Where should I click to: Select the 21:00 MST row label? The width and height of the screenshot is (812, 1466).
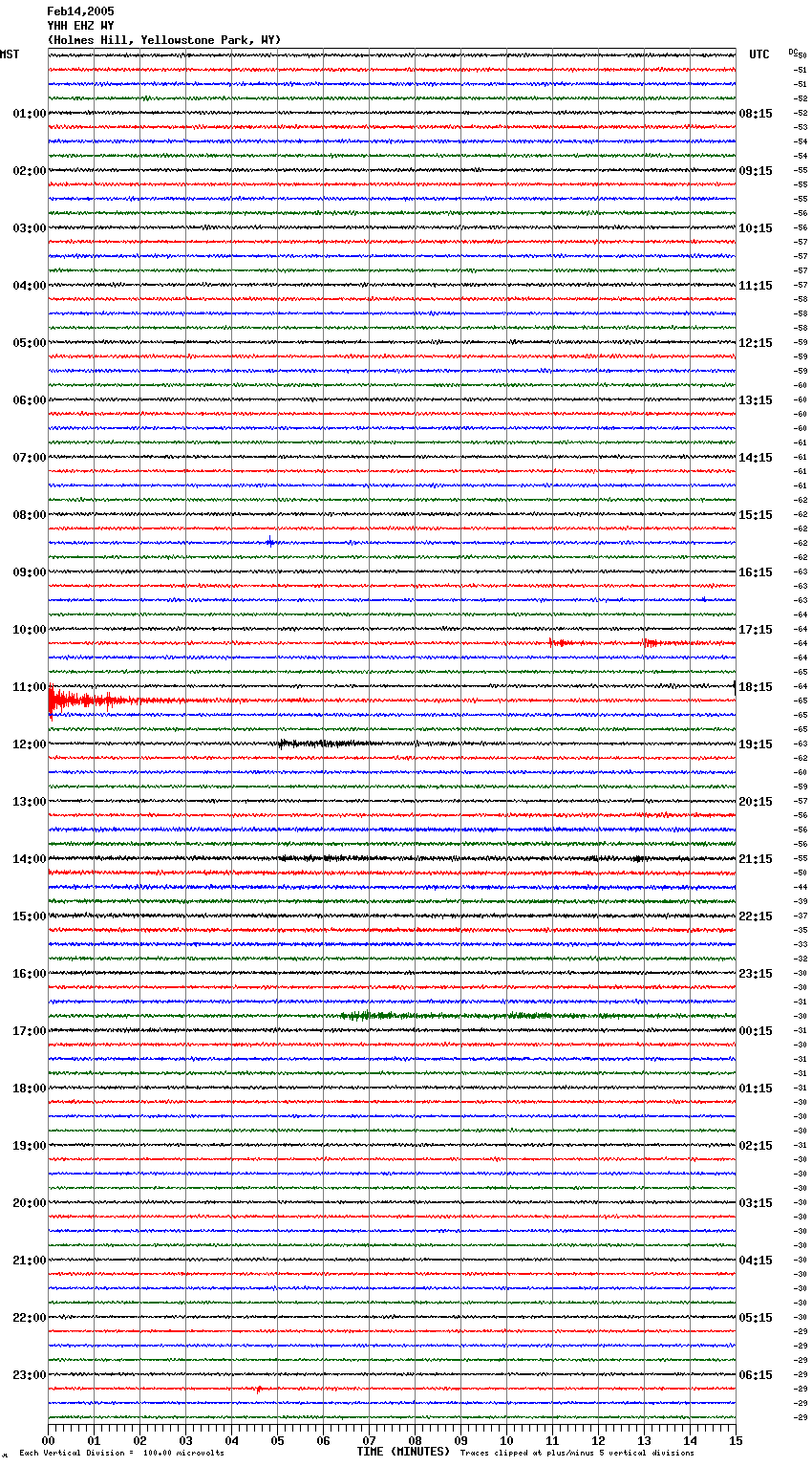pos(30,1261)
